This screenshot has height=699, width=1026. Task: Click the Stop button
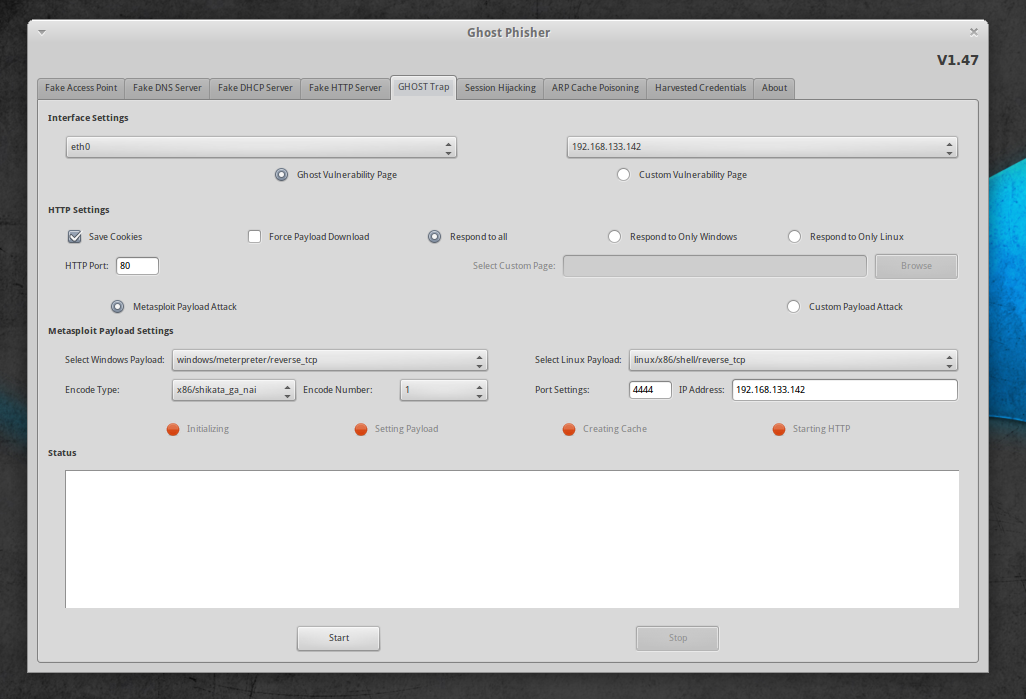click(x=677, y=638)
